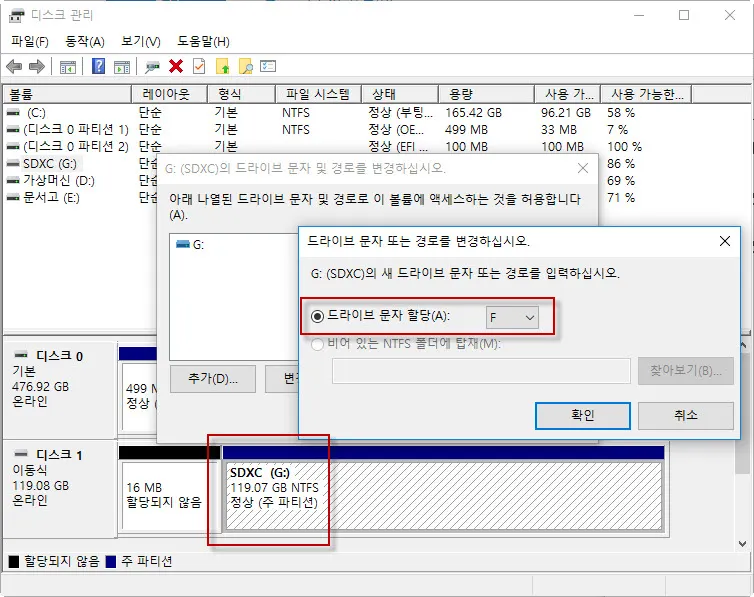This screenshot has height=597, width=754.
Task: Click the connect disk toolbar icon
Action: pos(152,67)
